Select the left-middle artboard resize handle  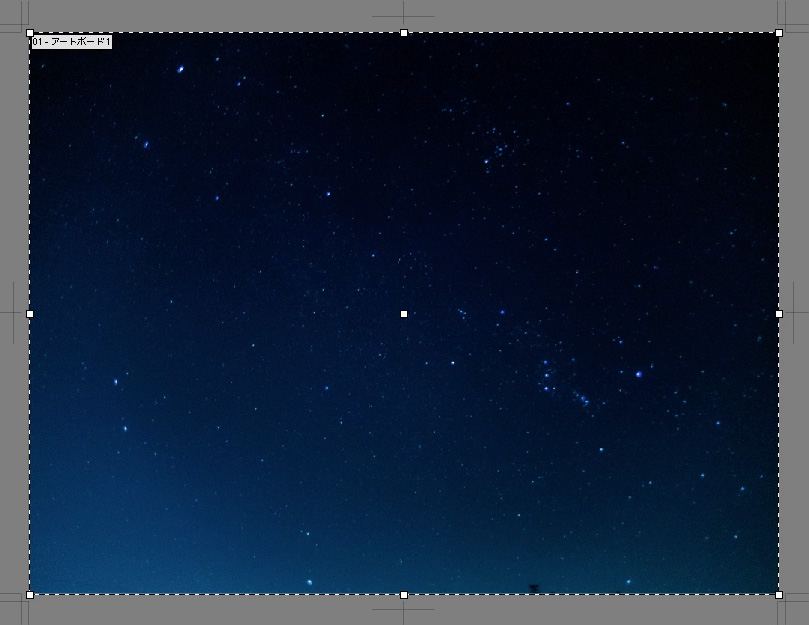pos(30,314)
